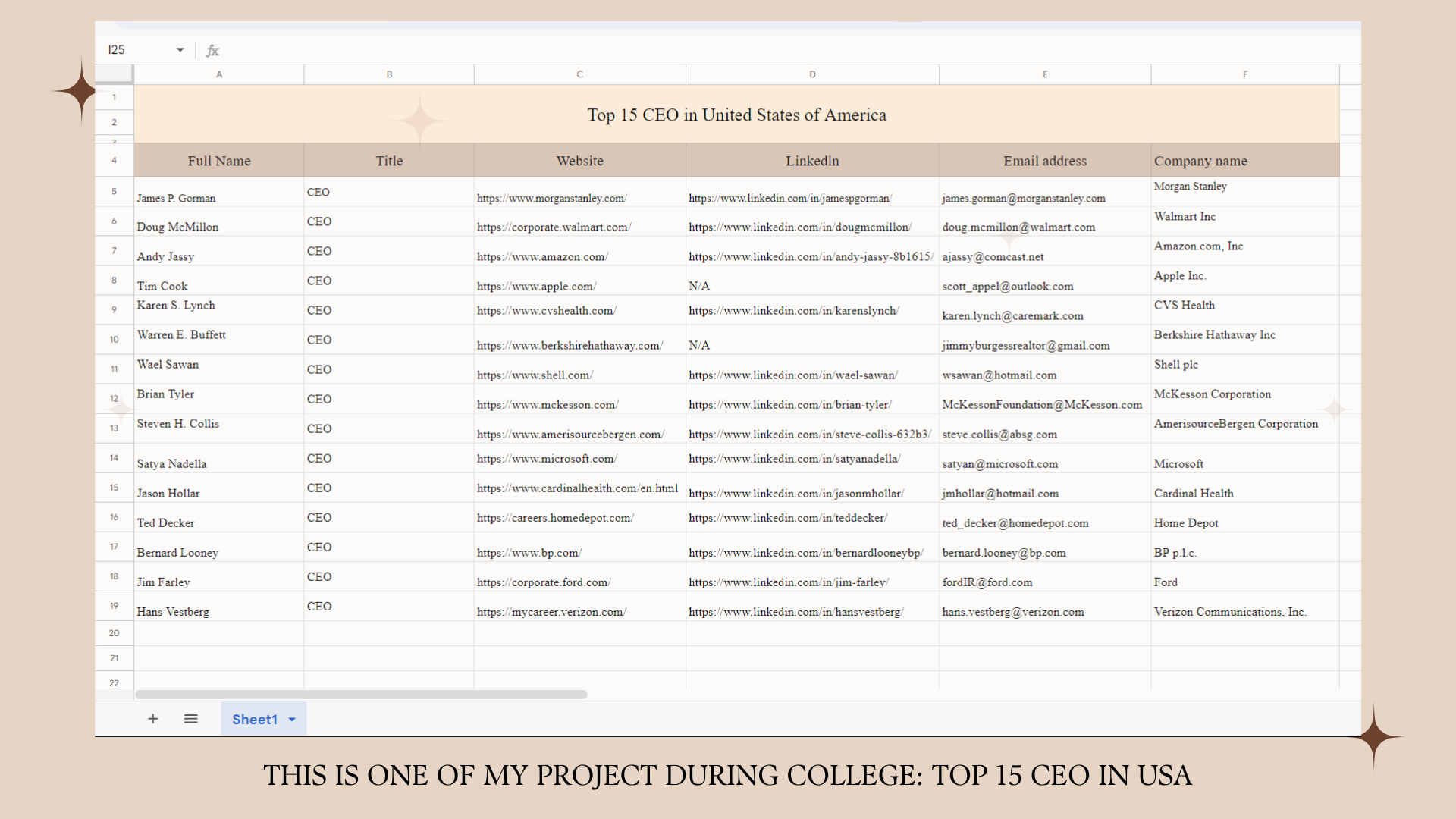Open the Morgan Stanley website link
Screen dimensions: 1456x819
[x=551, y=199]
